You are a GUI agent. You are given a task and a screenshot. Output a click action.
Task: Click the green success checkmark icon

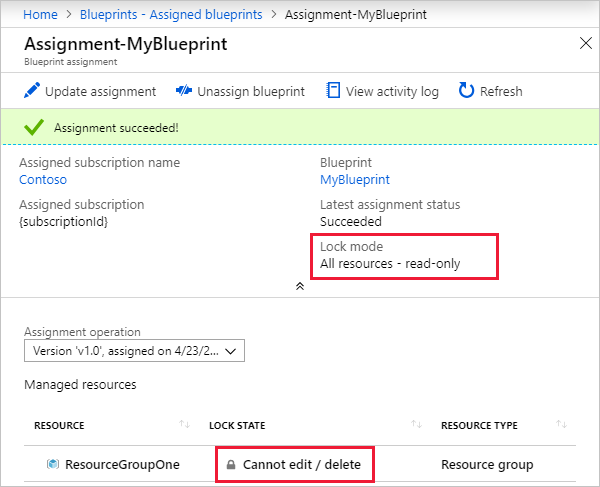coord(34,128)
